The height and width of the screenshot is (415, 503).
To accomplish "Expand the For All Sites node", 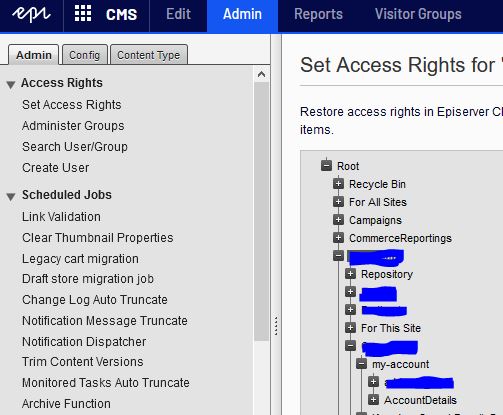I will (338, 202).
